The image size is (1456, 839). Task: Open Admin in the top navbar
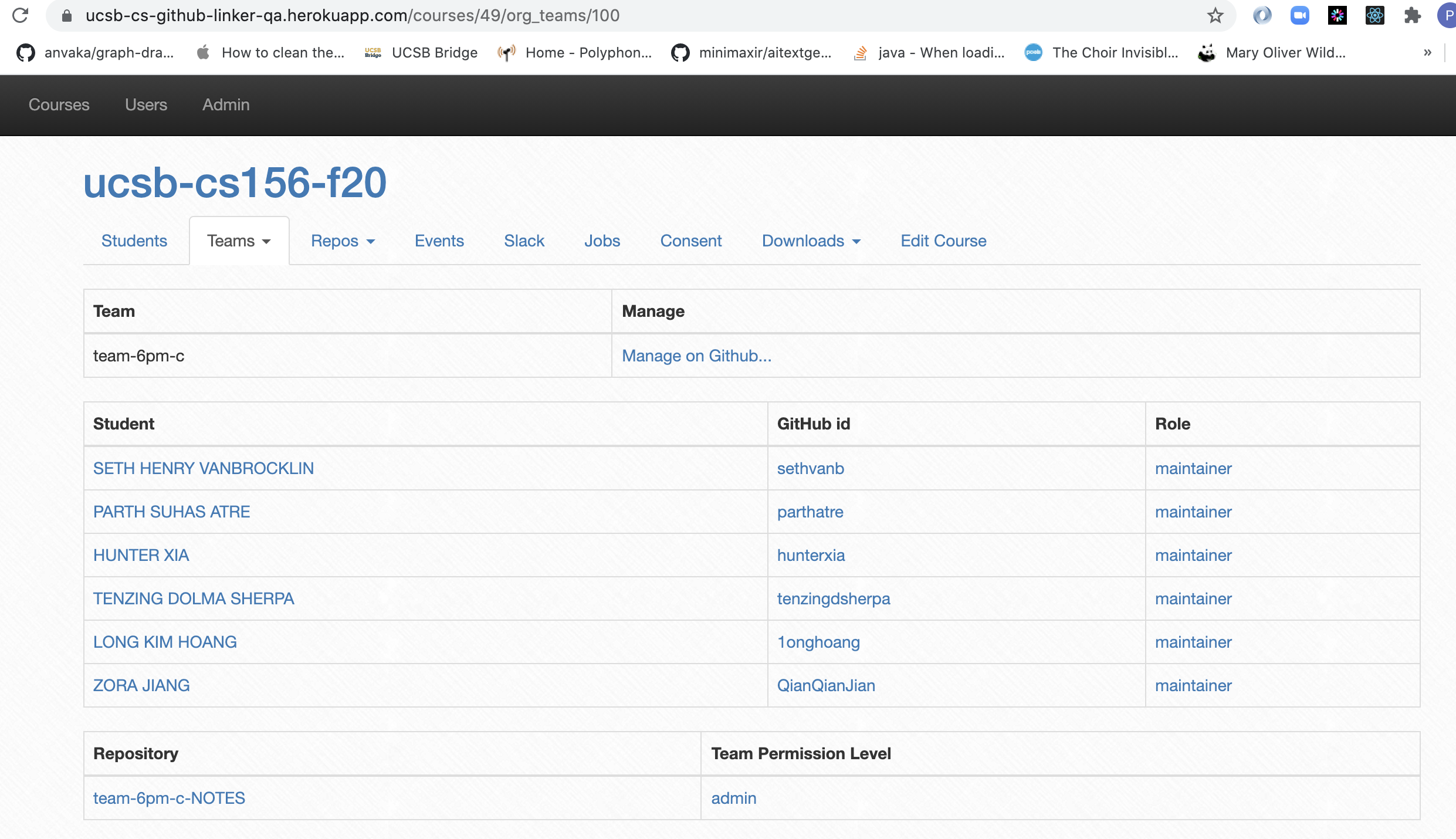tap(226, 105)
